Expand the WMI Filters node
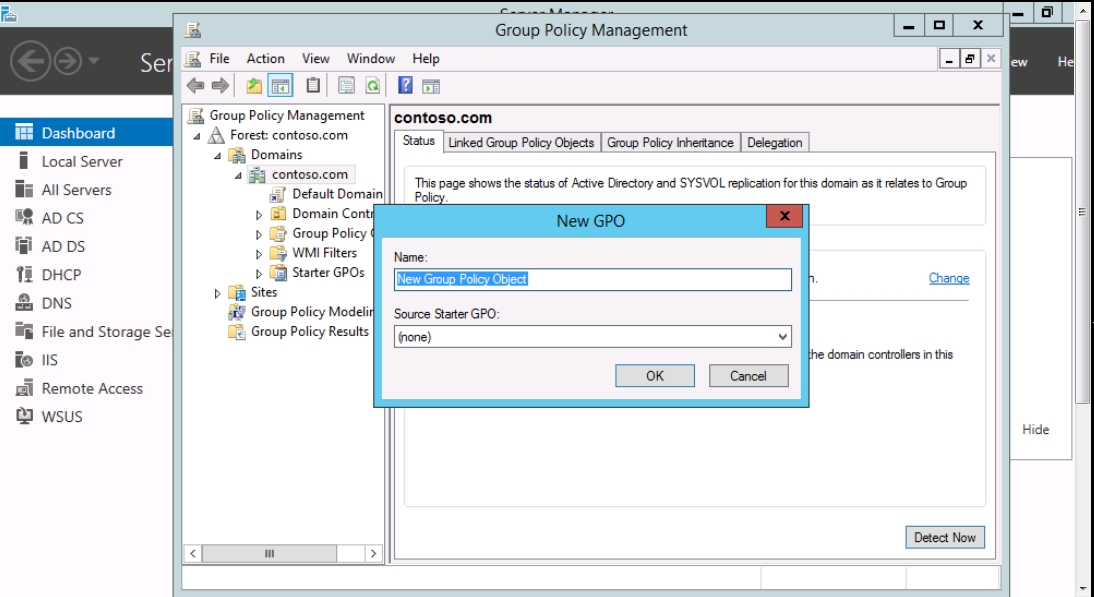The width and height of the screenshot is (1094, 597). pos(259,254)
